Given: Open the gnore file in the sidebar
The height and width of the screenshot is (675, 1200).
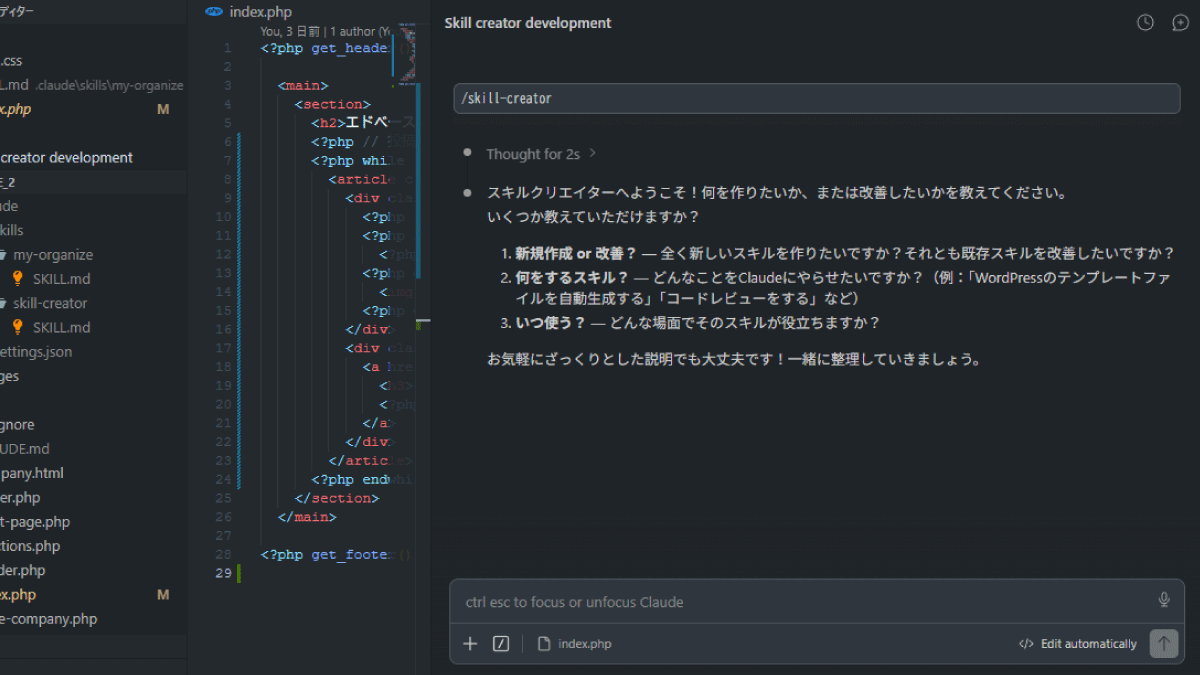Looking at the screenshot, I should pyautogui.click(x=17, y=425).
